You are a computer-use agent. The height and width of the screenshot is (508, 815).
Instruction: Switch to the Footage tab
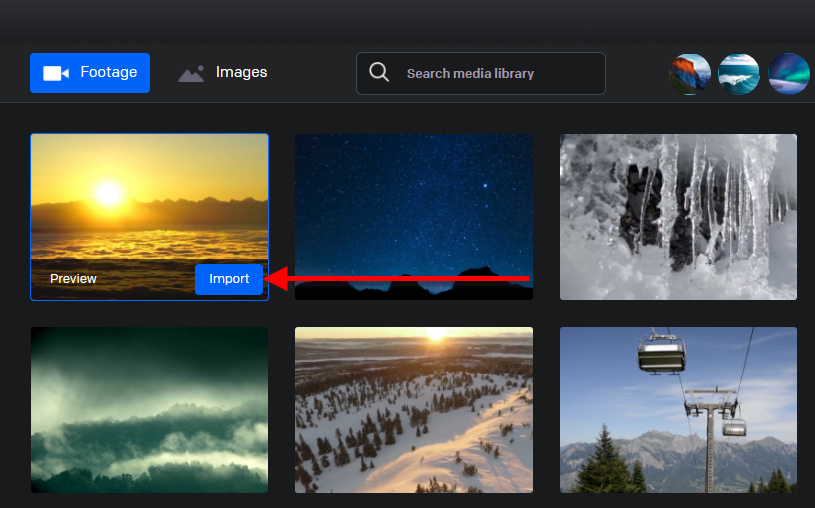pos(90,73)
